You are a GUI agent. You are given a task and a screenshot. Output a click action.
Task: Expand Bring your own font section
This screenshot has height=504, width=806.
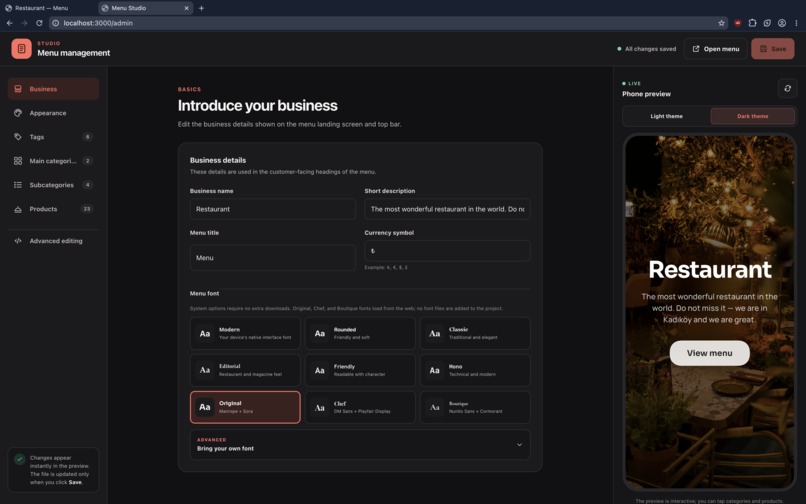pos(360,444)
